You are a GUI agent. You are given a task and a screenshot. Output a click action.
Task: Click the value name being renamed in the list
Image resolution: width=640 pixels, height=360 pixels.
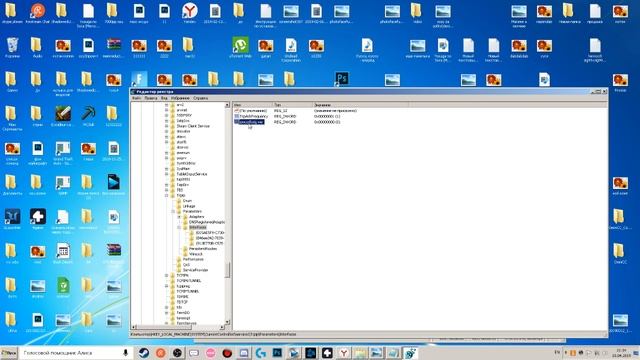251,122
